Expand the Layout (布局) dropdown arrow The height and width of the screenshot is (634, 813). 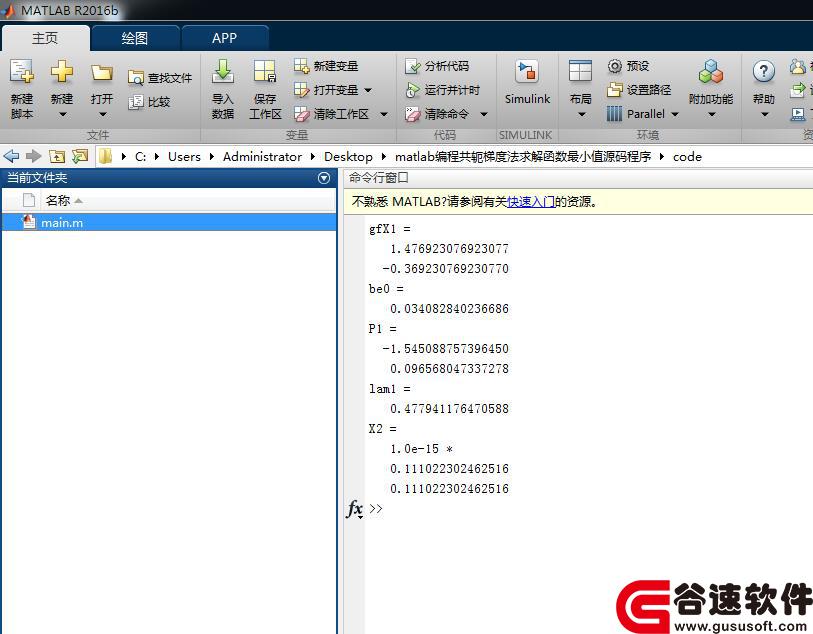tap(581, 115)
